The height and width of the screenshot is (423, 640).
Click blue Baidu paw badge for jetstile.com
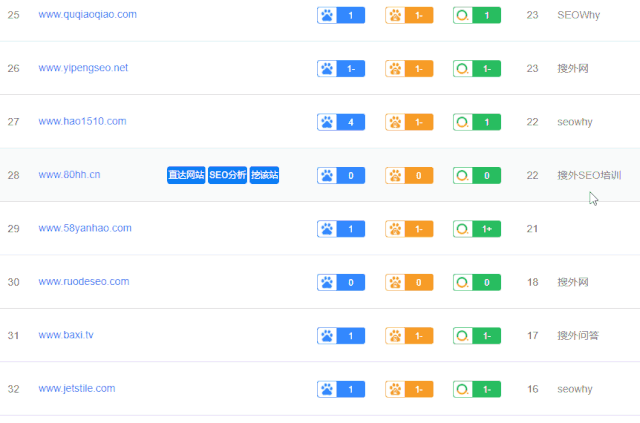point(341,389)
